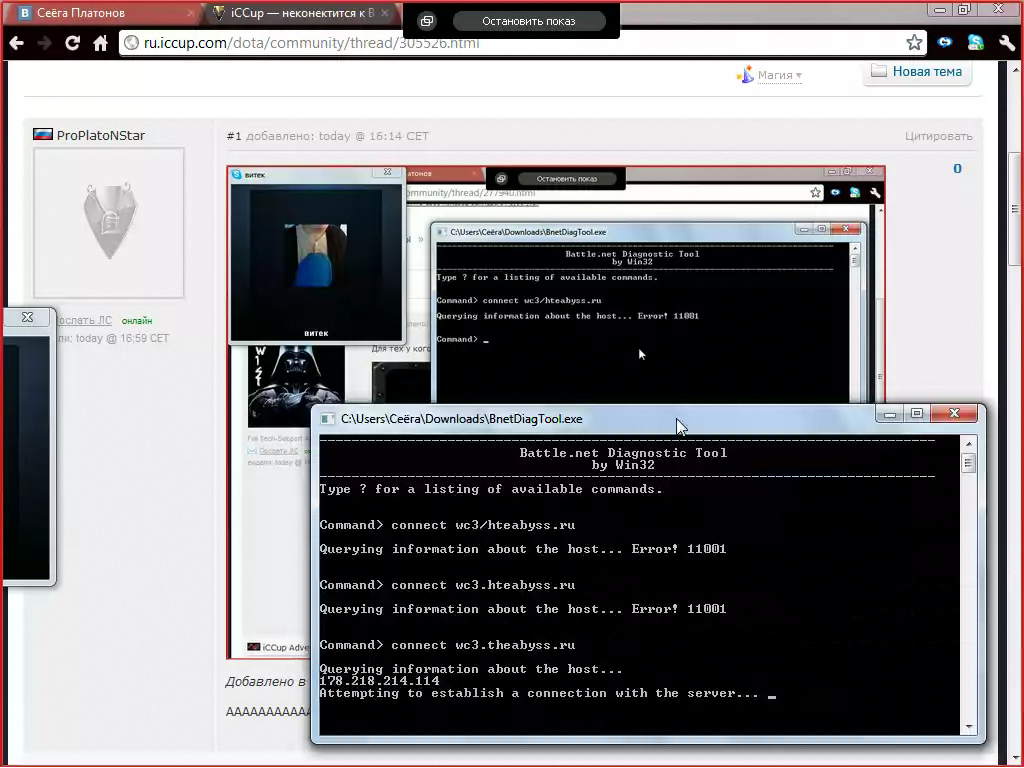Click the витек video preview image
Screen dimensions: 1024x768
(316, 256)
